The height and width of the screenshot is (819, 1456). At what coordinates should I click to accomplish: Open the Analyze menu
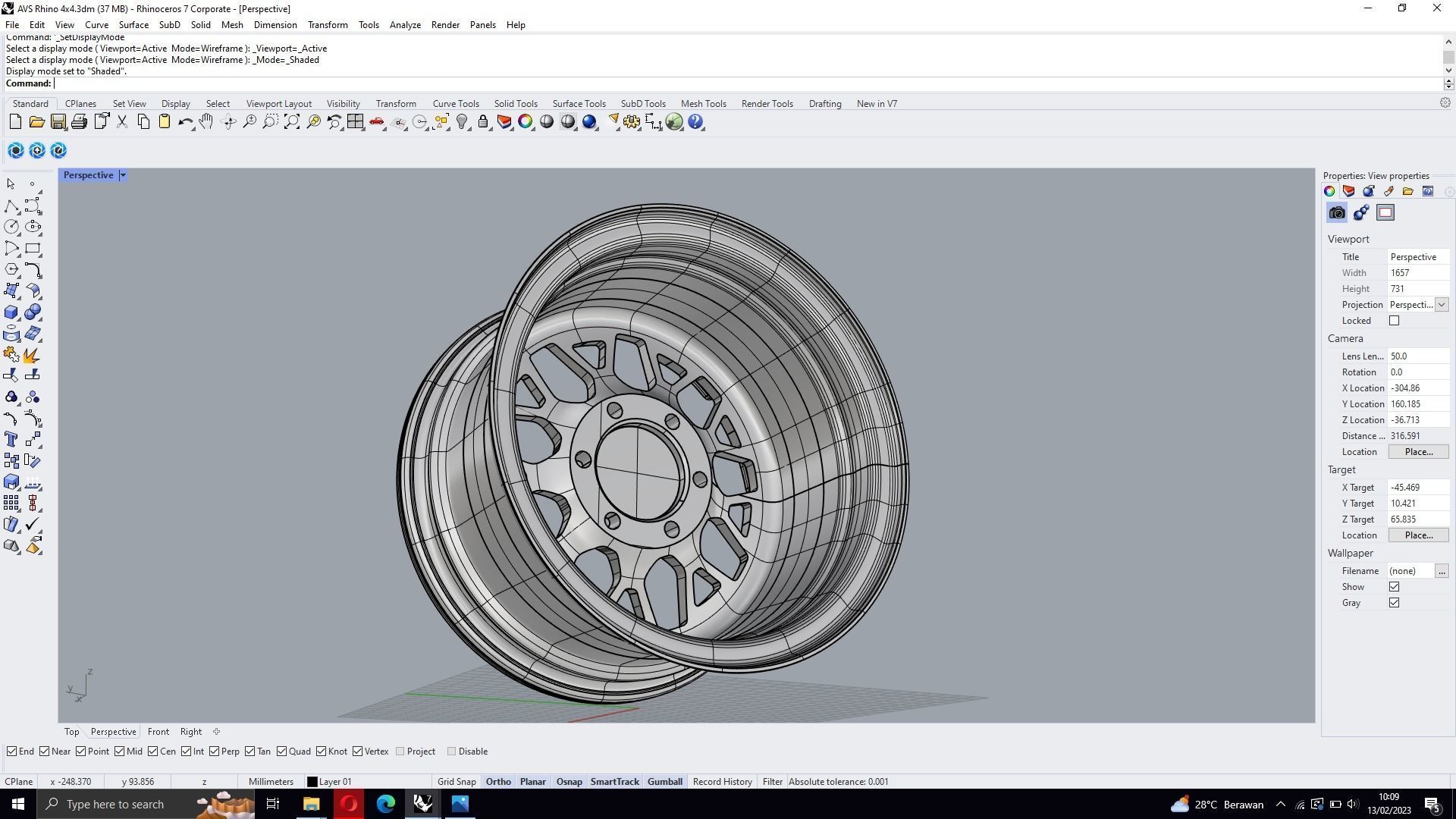pos(405,25)
